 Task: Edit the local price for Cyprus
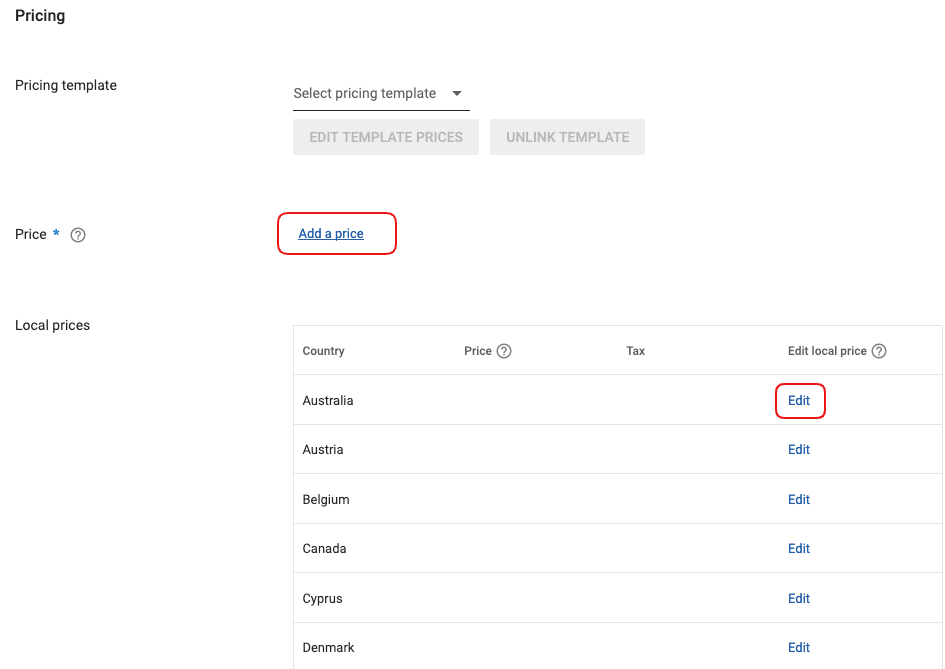[799, 599]
